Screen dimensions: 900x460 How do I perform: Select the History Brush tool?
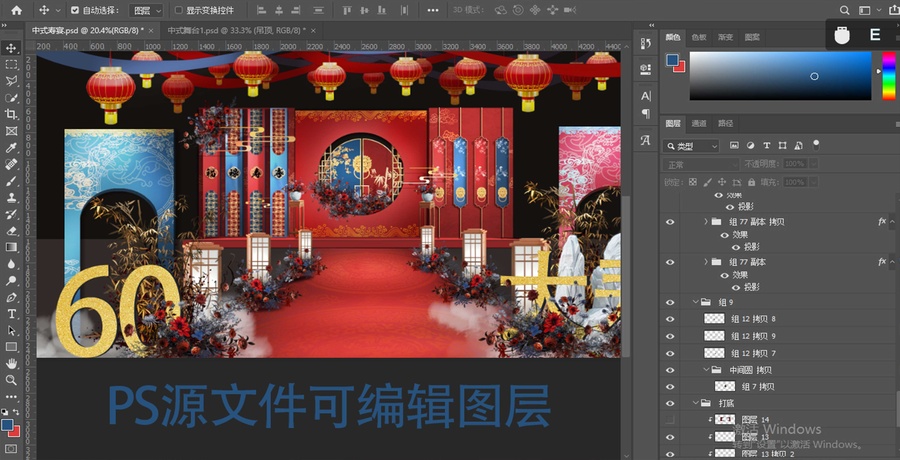[x=11, y=214]
